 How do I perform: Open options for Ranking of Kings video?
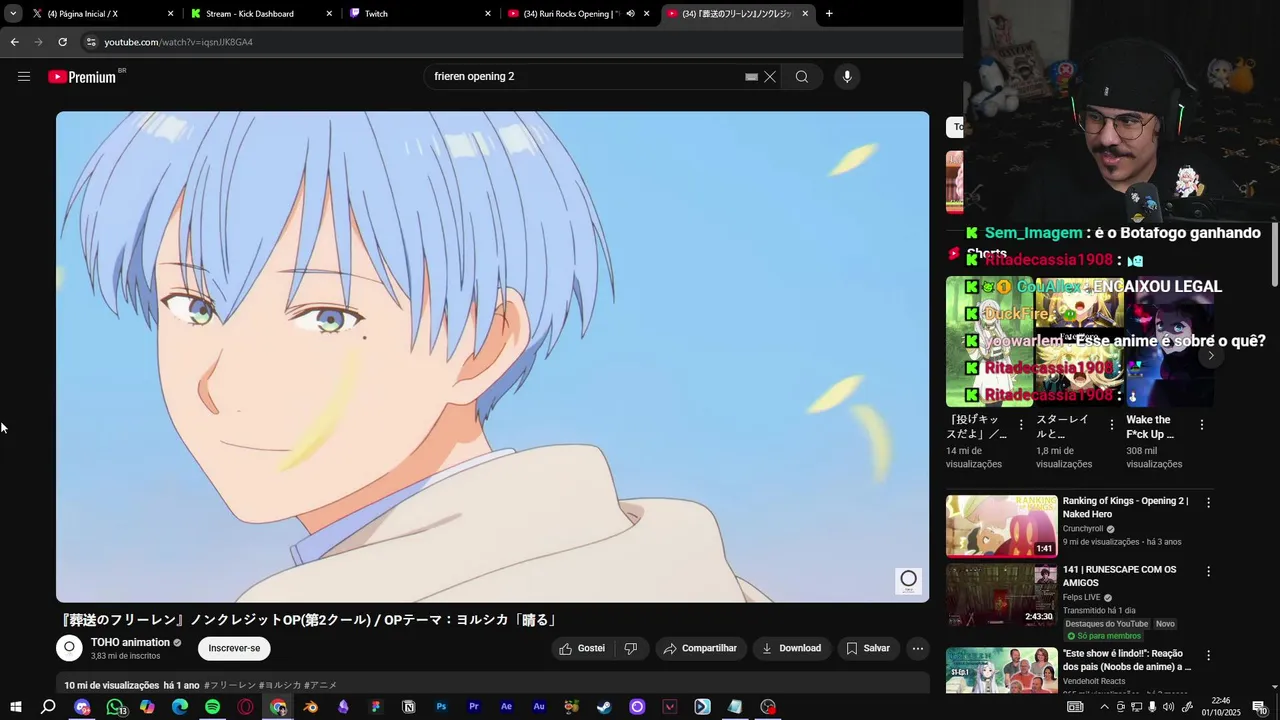tap(1208, 503)
